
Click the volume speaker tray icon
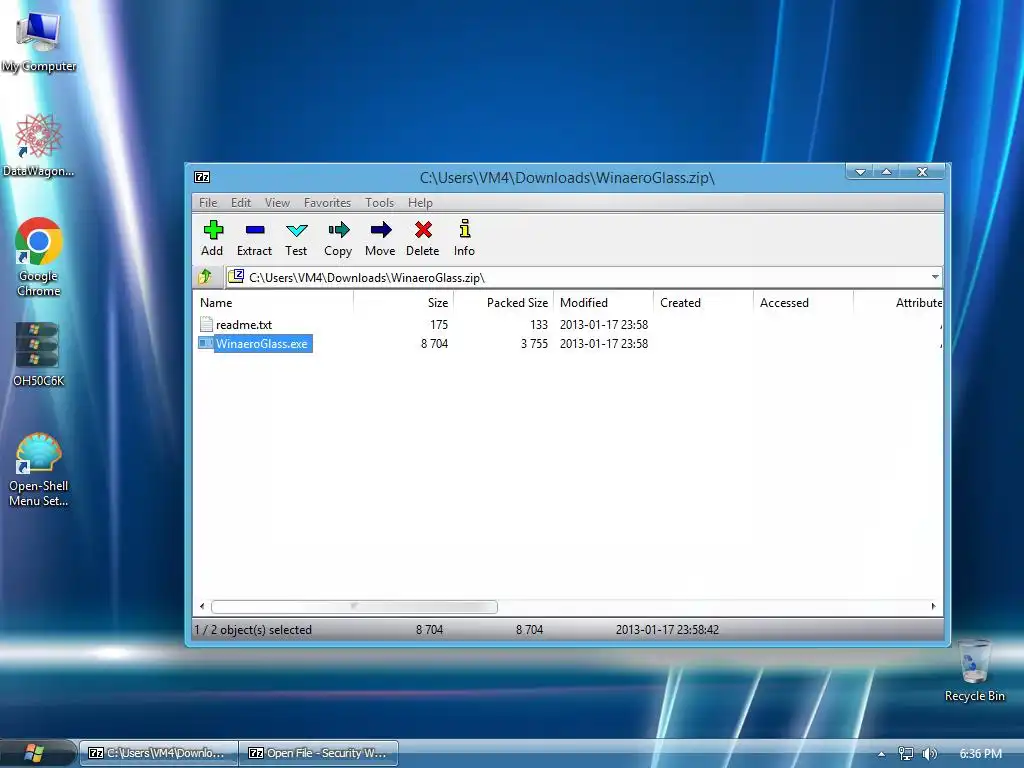929,754
